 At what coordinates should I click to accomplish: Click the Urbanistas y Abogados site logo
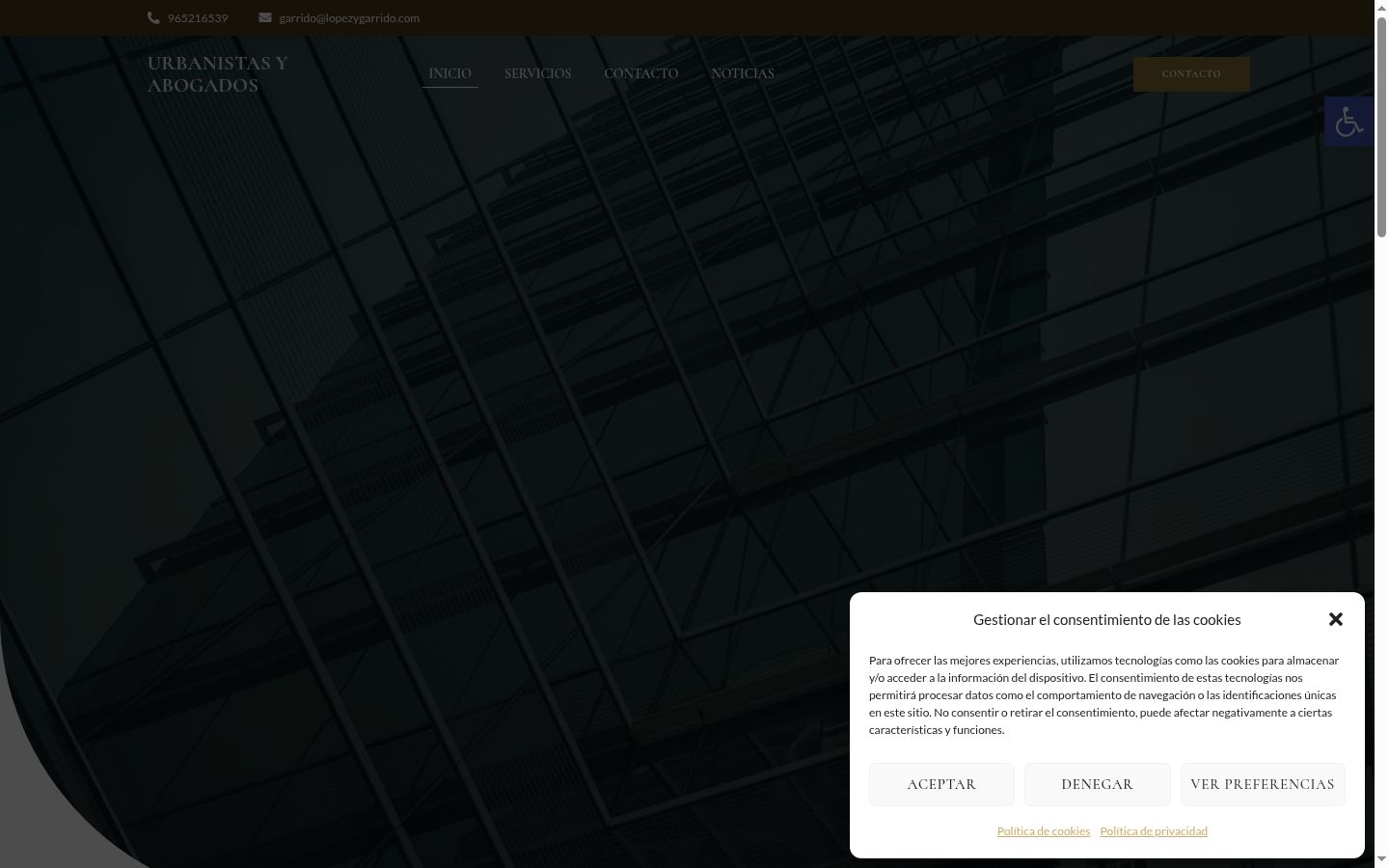tap(218, 74)
